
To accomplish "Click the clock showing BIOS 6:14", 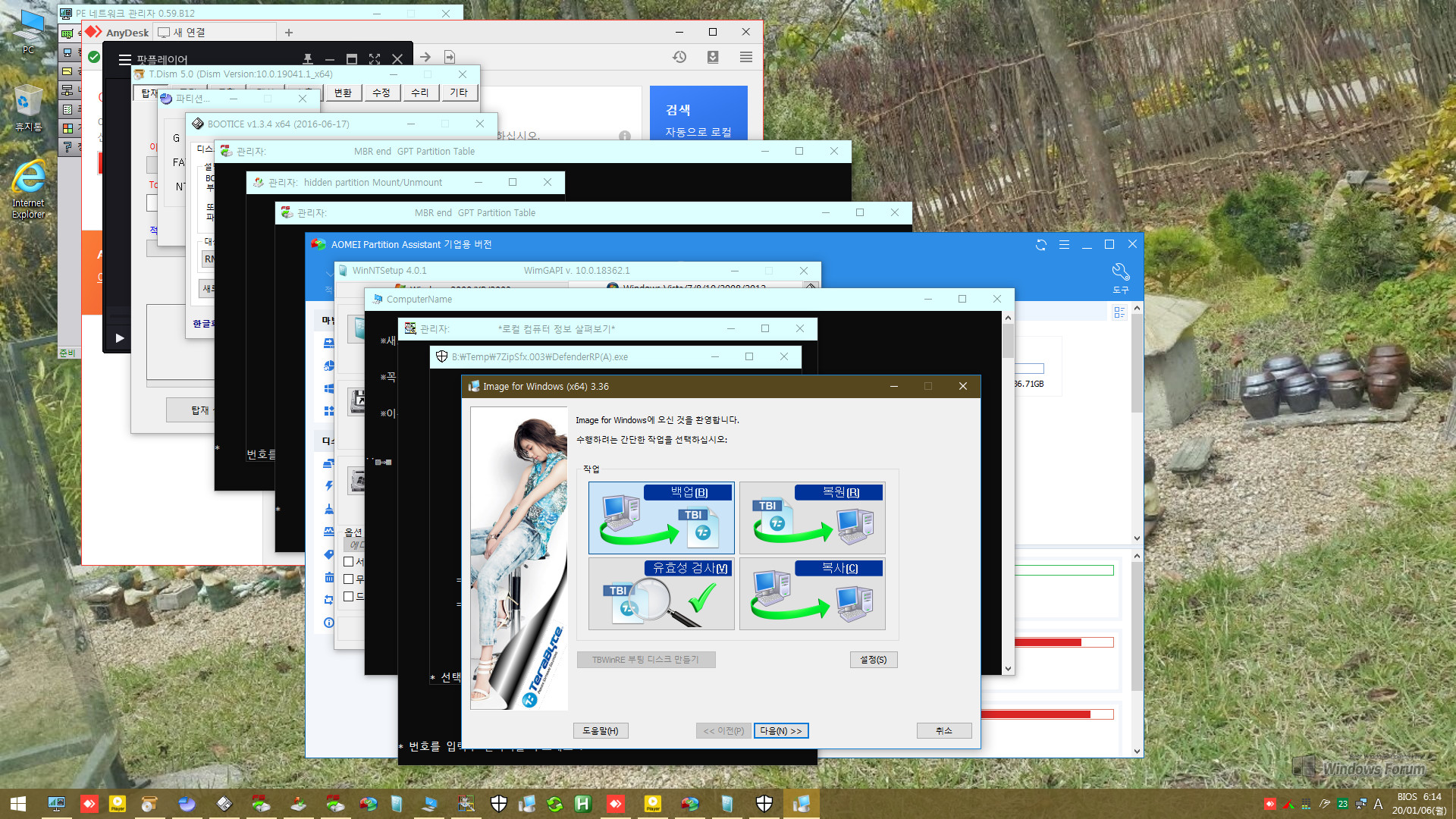I will [1420, 804].
